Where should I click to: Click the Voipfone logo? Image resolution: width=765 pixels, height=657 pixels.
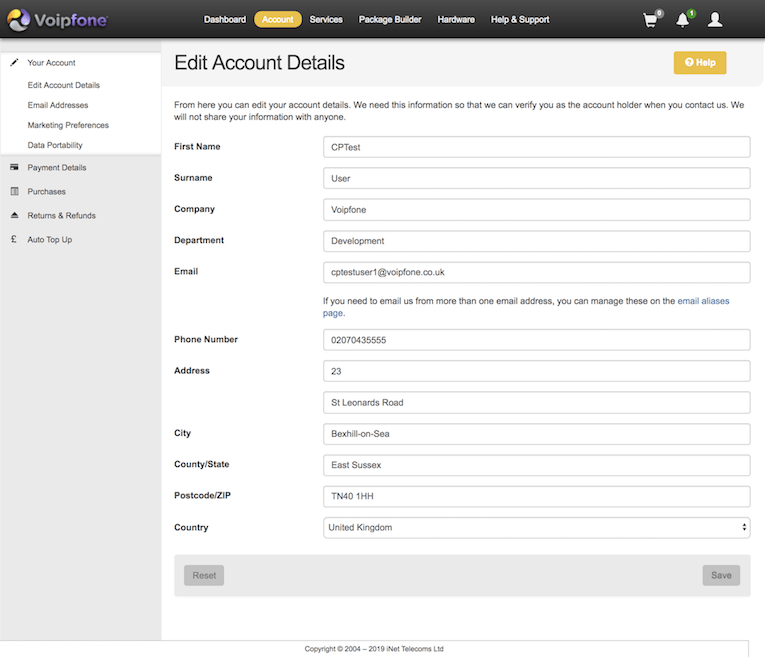point(57,20)
